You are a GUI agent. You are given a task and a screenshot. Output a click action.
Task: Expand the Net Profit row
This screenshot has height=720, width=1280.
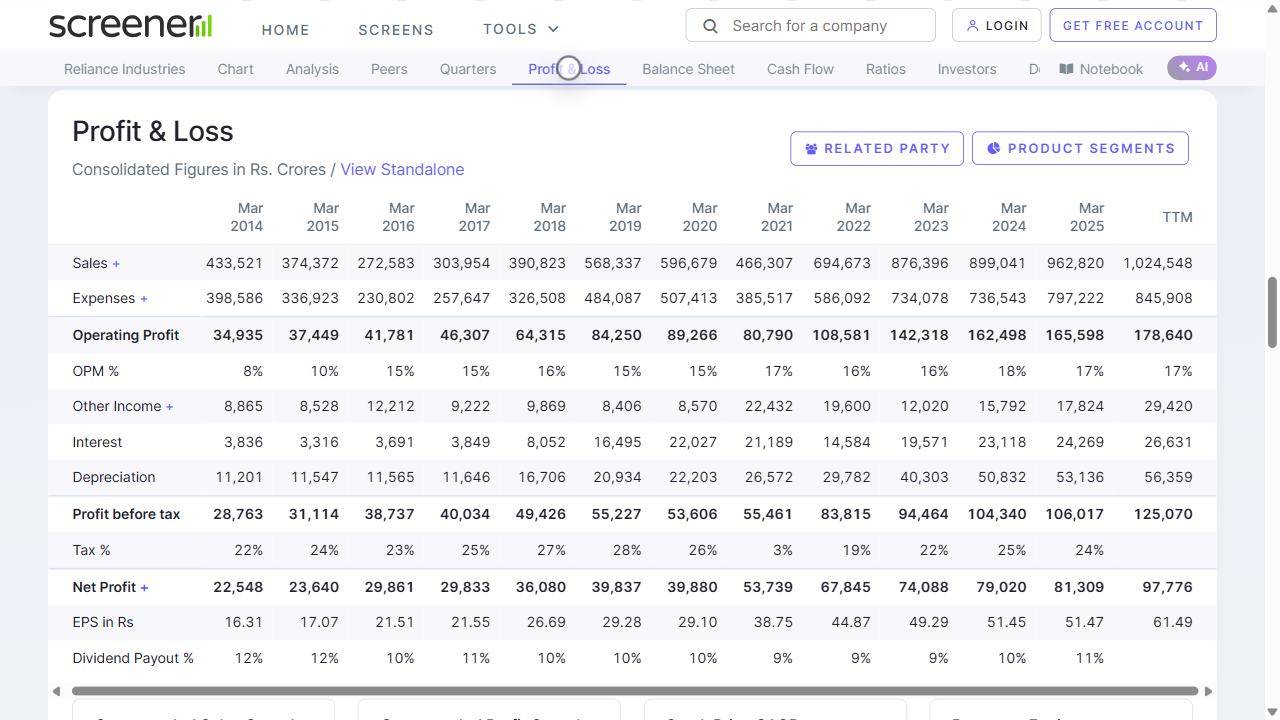click(x=145, y=587)
